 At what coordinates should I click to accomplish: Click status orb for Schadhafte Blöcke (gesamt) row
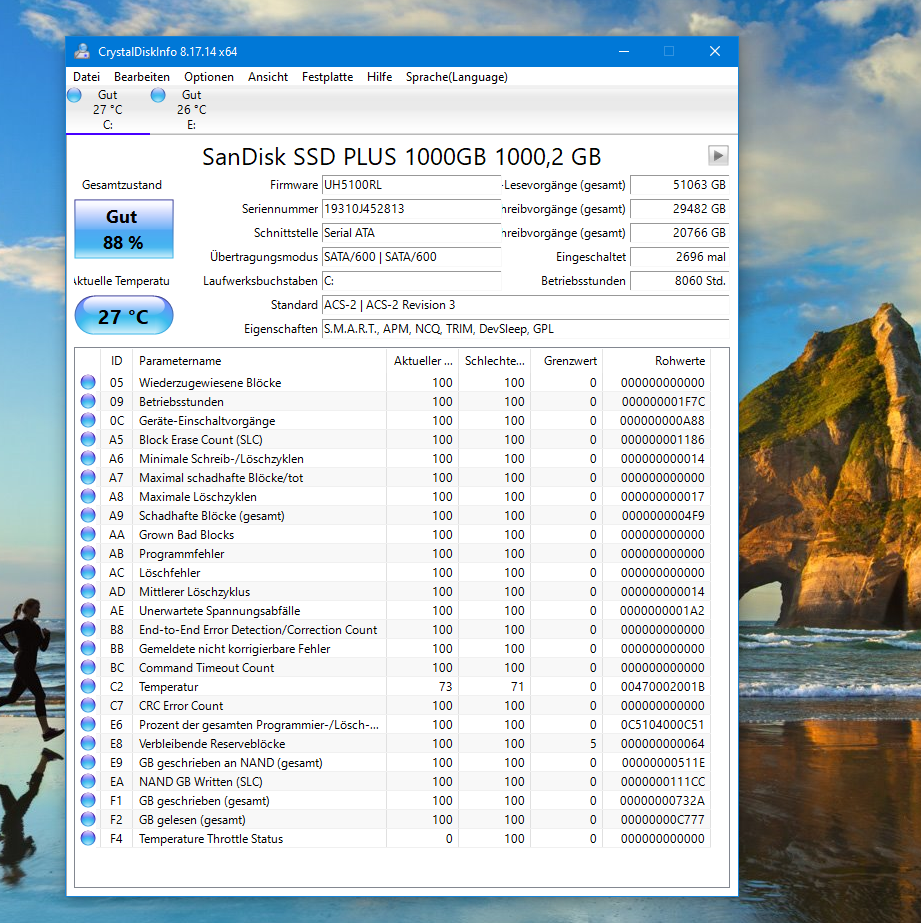pos(88,516)
